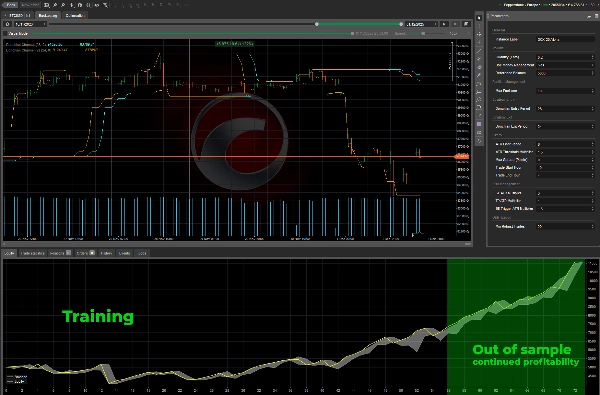This screenshot has height=395, width=600.
Task: Switch to the Optimization tab
Action: tap(75, 15)
